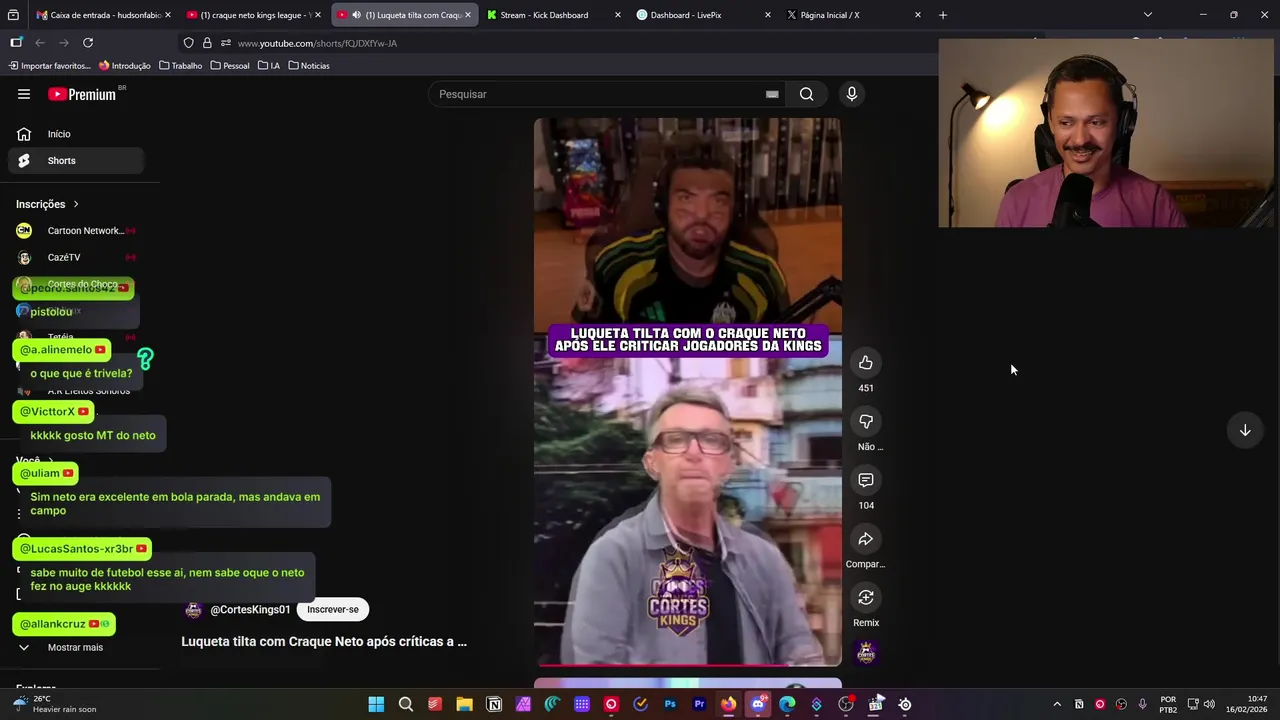Open Windows taskbar search
Image resolution: width=1280 pixels, height=720 pixels.
point(405,705)
